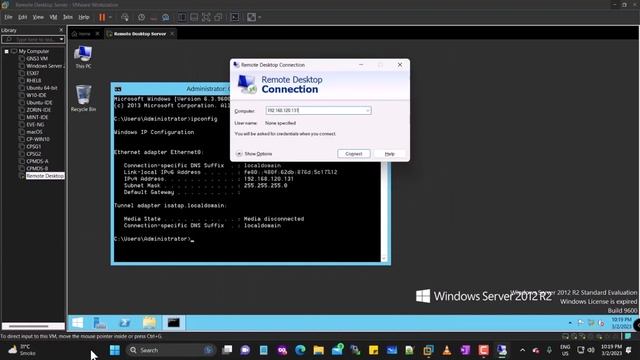
Task: Open the power options dropdown beside the pause button
Action: 110,18
